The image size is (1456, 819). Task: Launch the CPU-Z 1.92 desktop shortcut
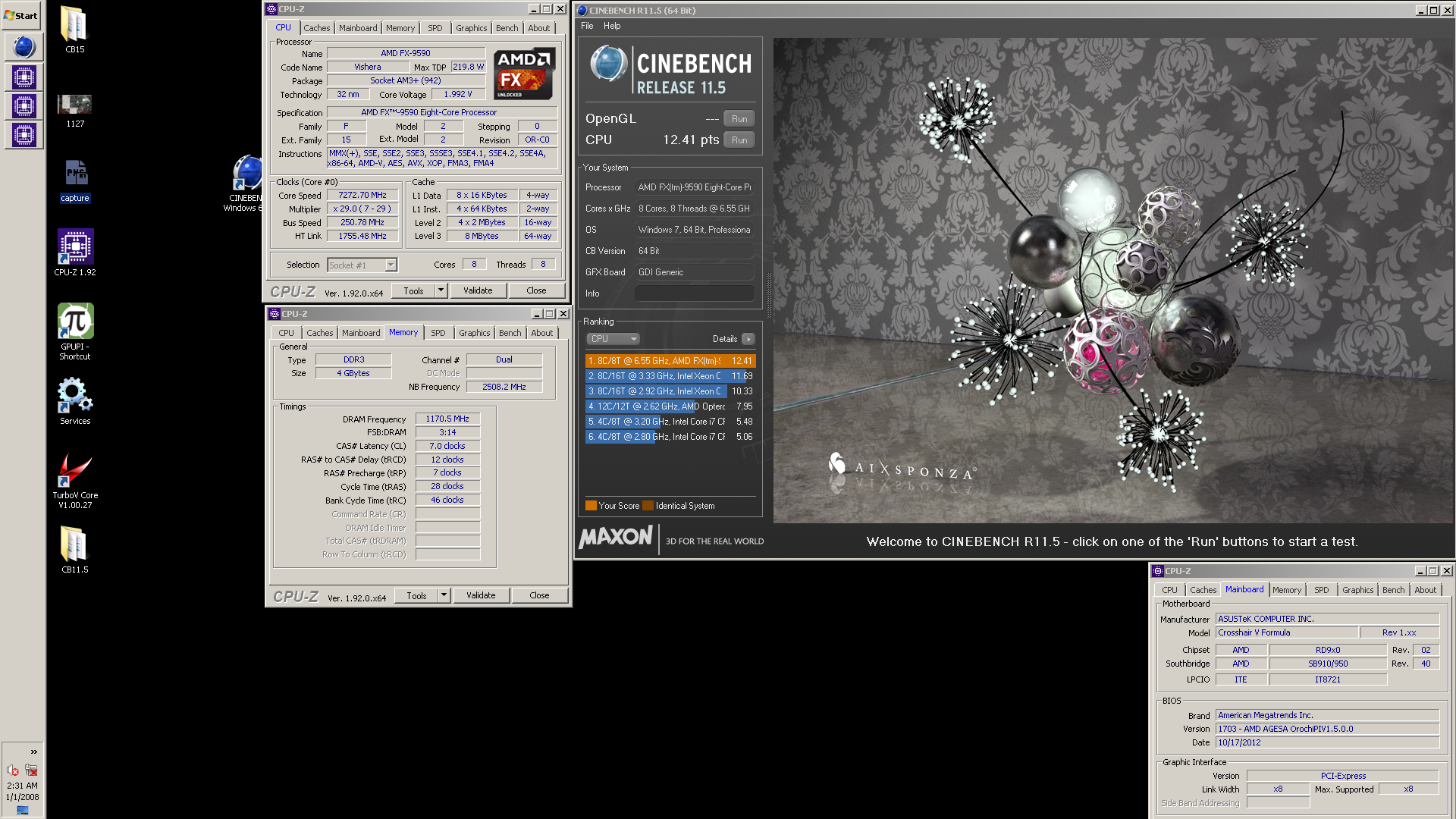[x=75, y=253]
